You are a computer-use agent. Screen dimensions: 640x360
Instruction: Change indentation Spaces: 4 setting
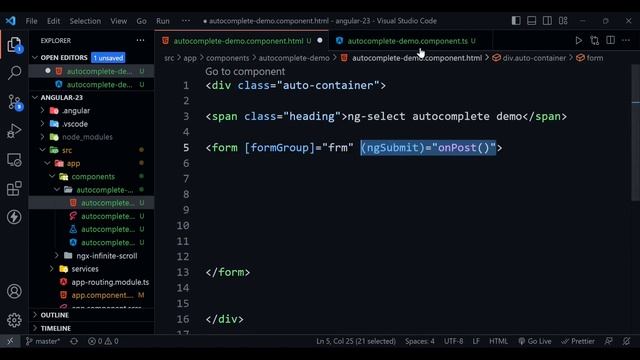420,341
